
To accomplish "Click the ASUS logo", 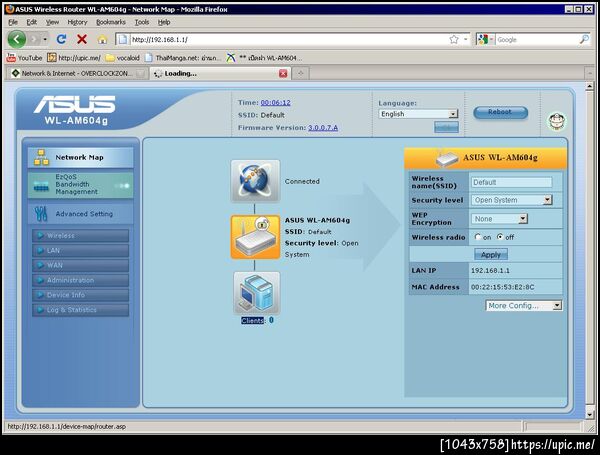I will [75, 104].
